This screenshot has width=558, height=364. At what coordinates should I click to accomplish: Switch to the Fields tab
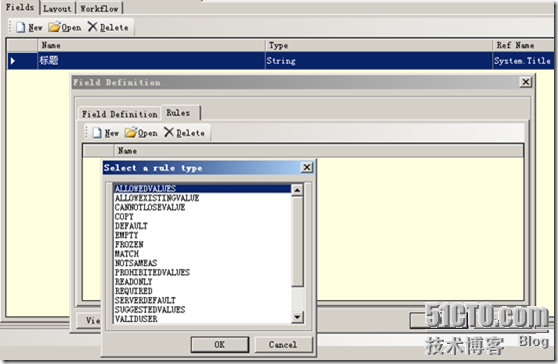click(20, 7)
